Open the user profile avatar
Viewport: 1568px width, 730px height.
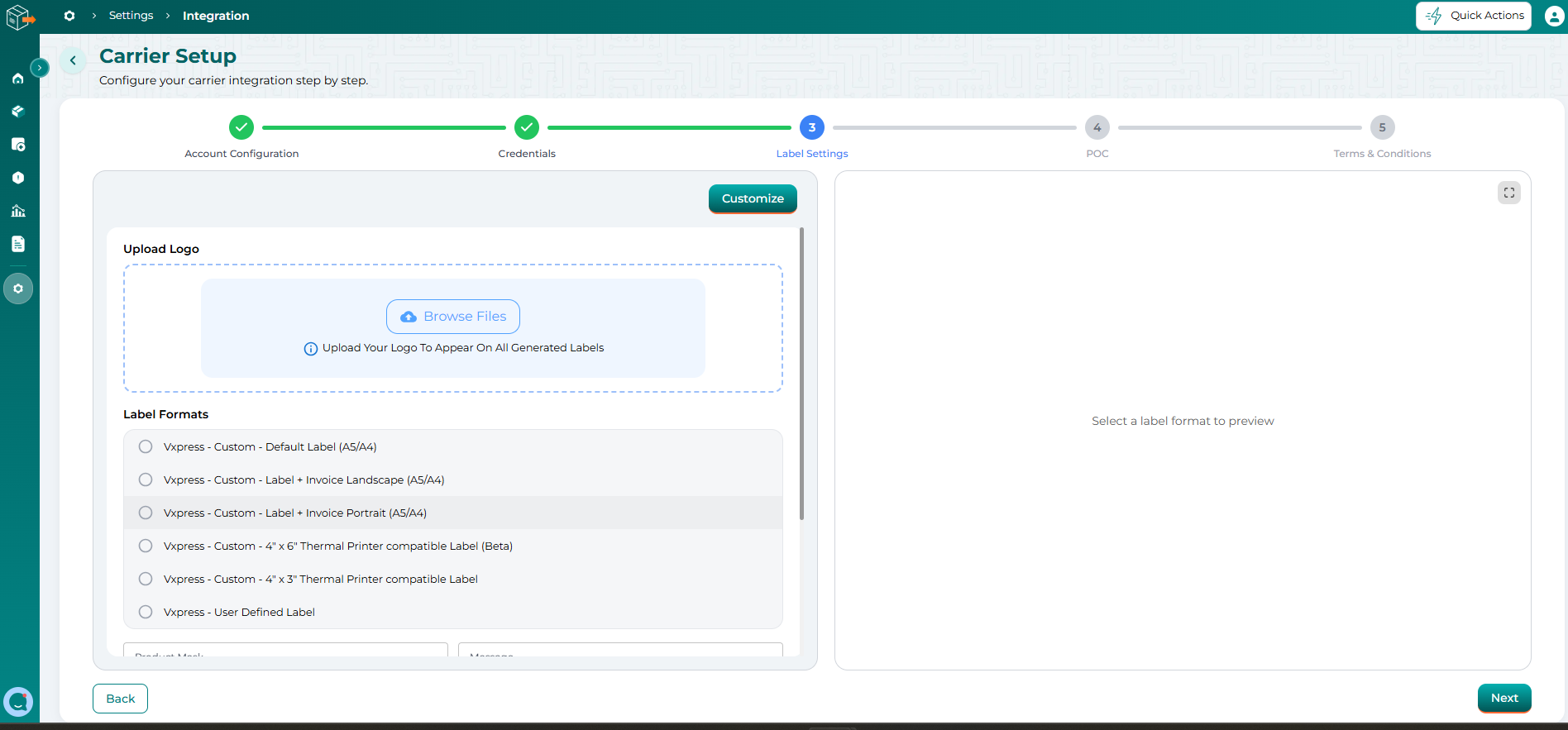click(1554, 16)
